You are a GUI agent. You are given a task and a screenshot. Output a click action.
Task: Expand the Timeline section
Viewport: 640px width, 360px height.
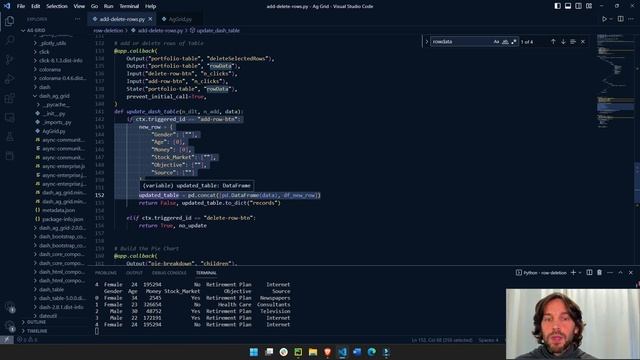pos(37,331)
